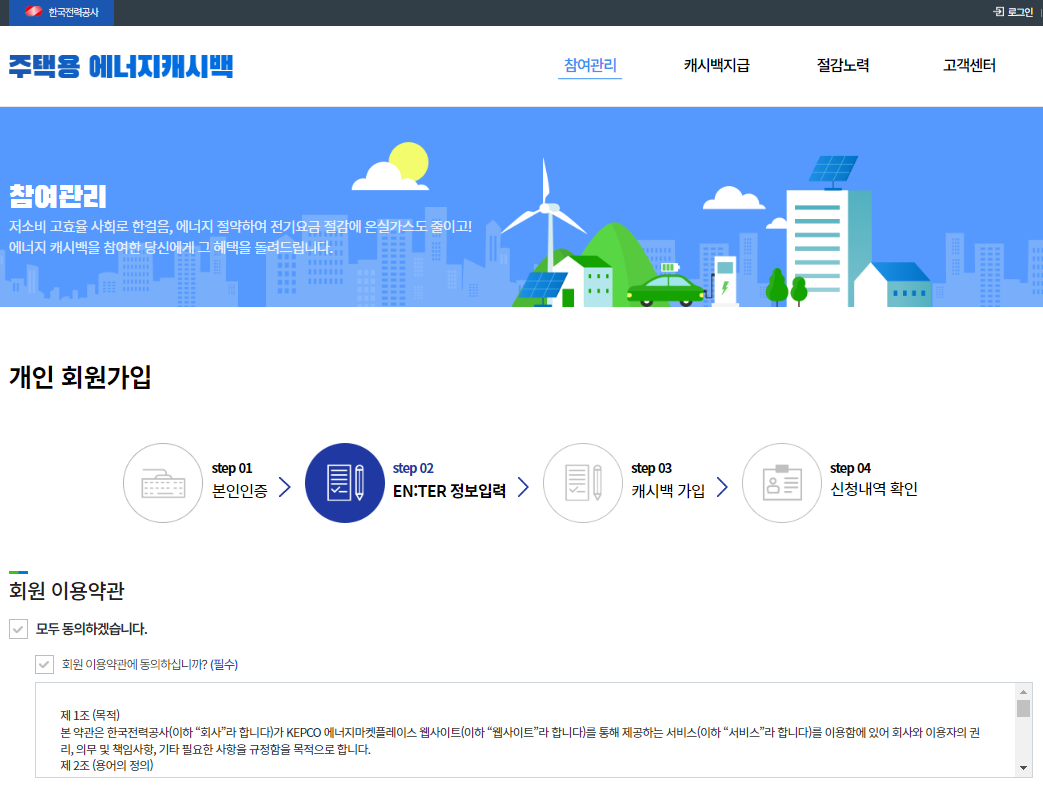
Task: Click the step 04 ID card icon
Action: click(x=782, y=483)
